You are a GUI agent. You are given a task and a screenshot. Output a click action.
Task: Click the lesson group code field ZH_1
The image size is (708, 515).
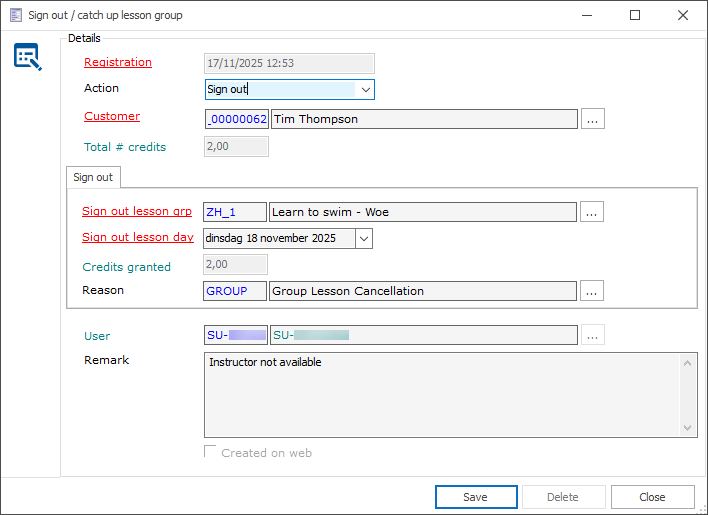235,212
